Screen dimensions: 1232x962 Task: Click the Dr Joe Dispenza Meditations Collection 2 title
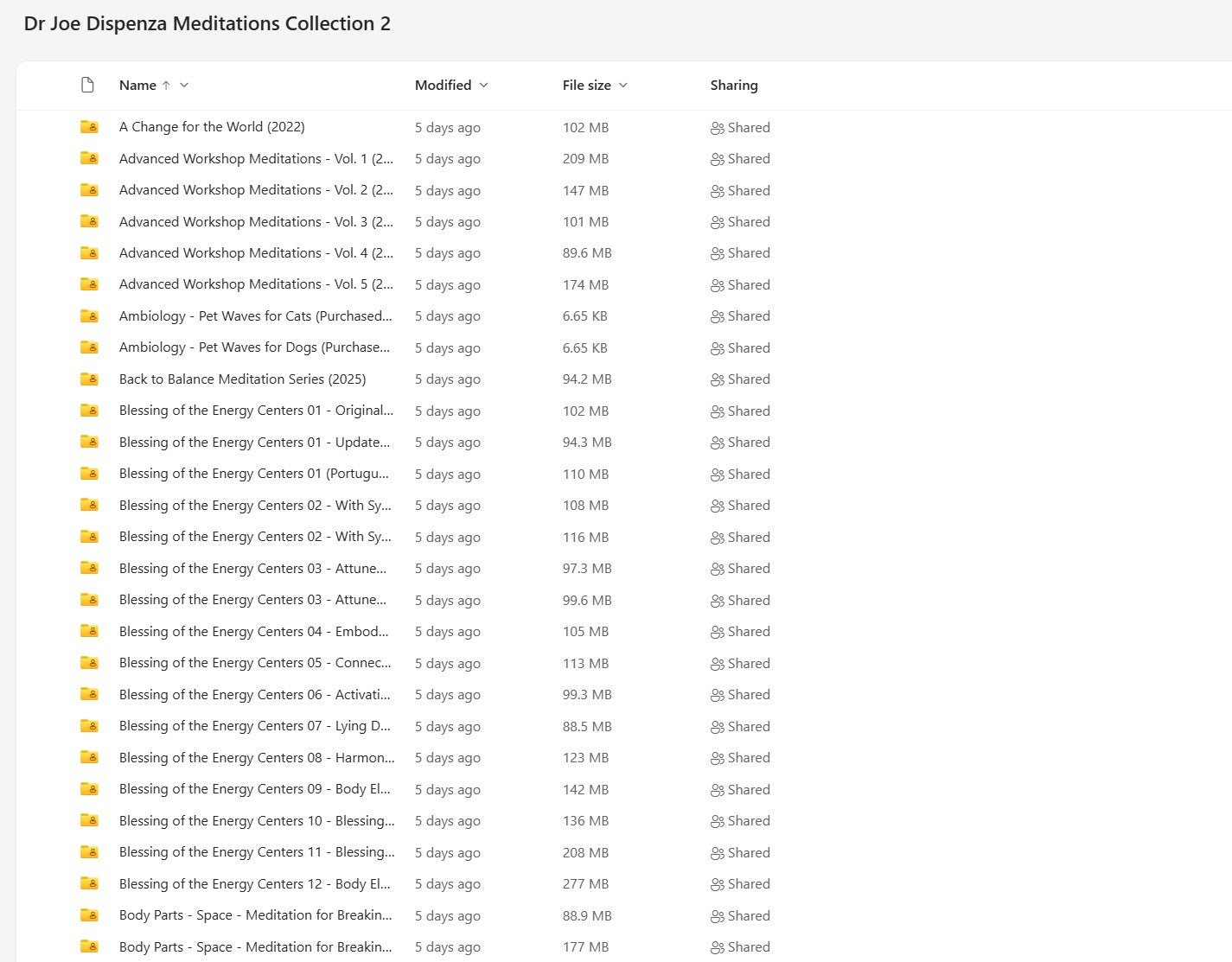coord(207,23)
